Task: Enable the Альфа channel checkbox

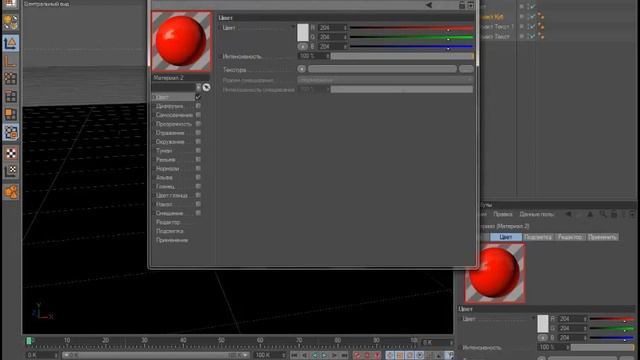Action: click(x=198, y=177)
